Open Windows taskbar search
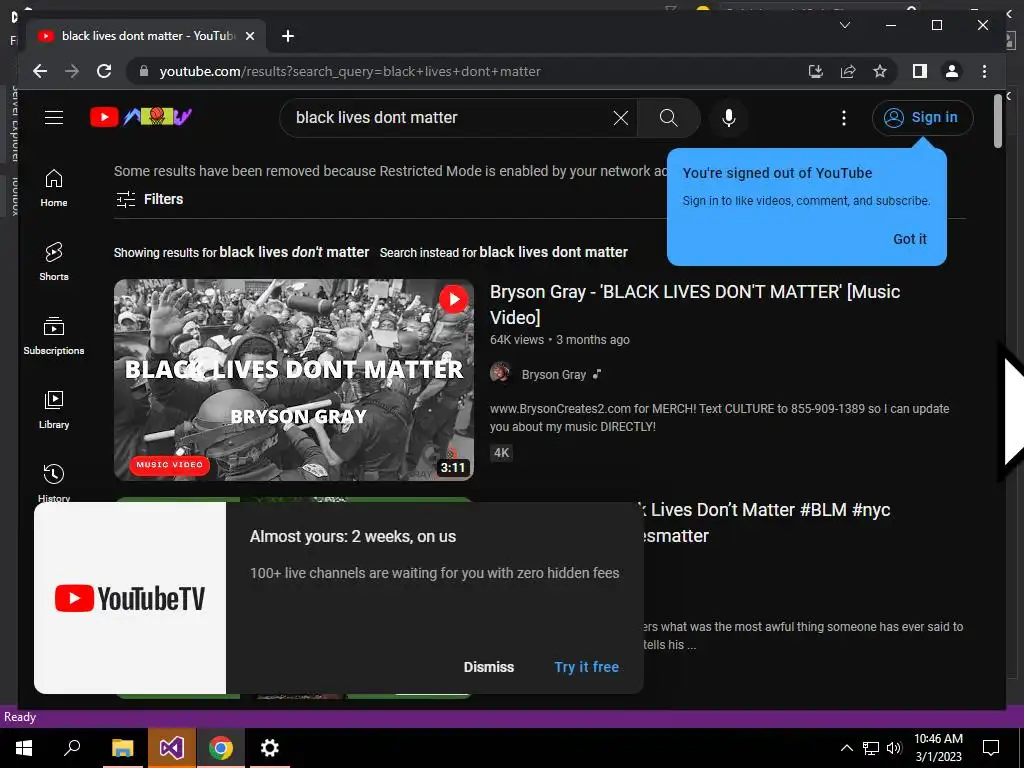 [x=72, y=748]
